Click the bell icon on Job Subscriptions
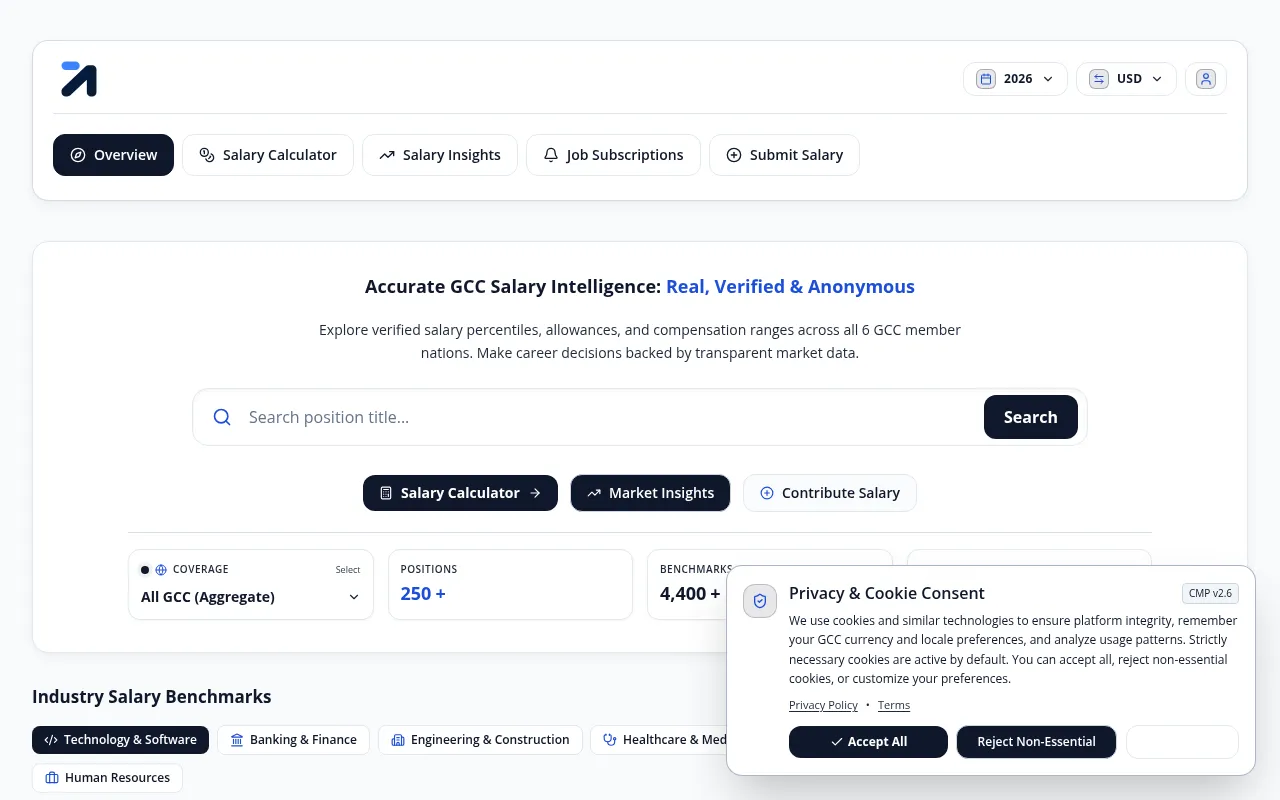Viewport: 1280px width, 800px height. 551,155
